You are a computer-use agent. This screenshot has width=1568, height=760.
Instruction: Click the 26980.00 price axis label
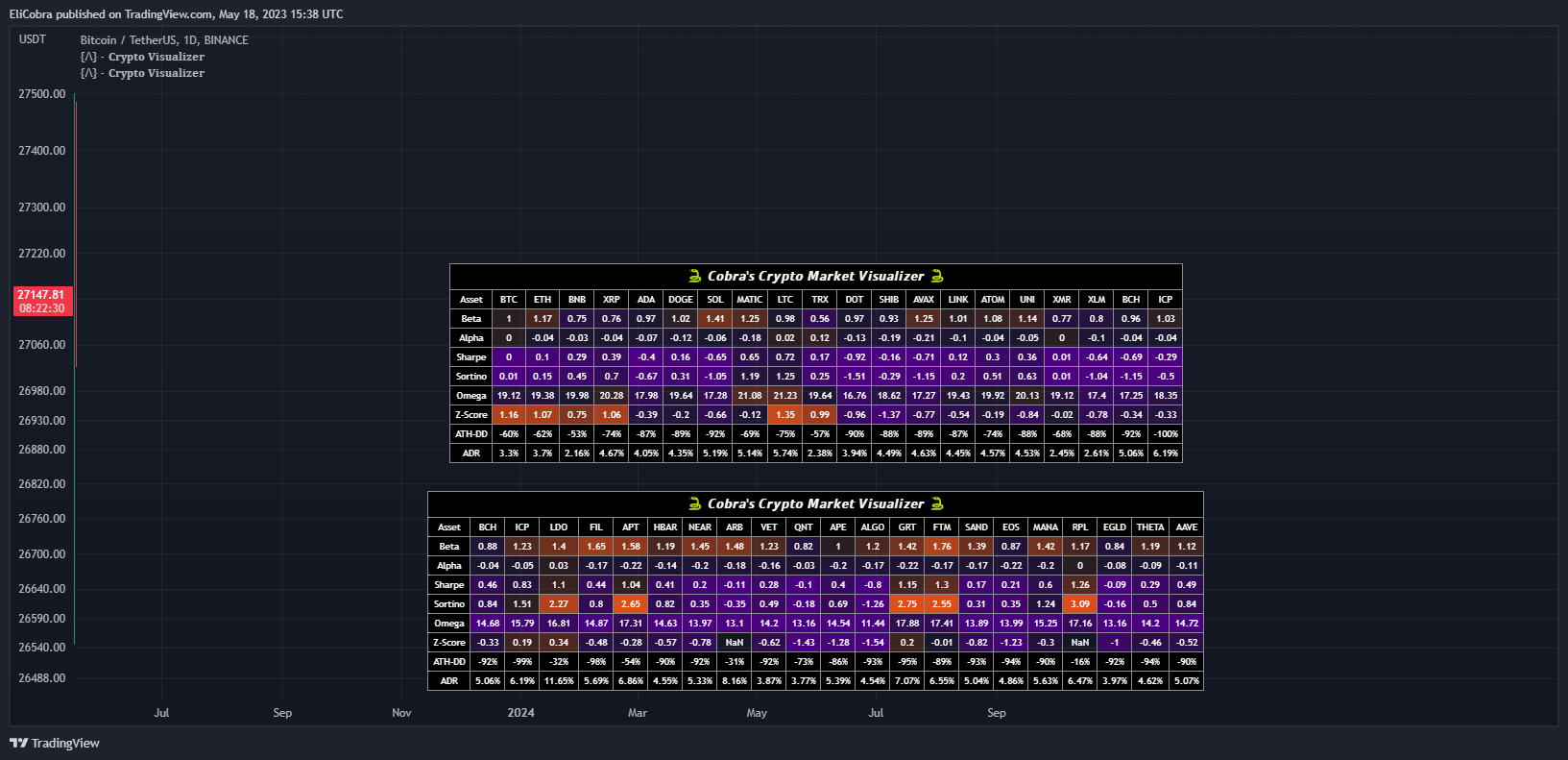pos(42,391)
